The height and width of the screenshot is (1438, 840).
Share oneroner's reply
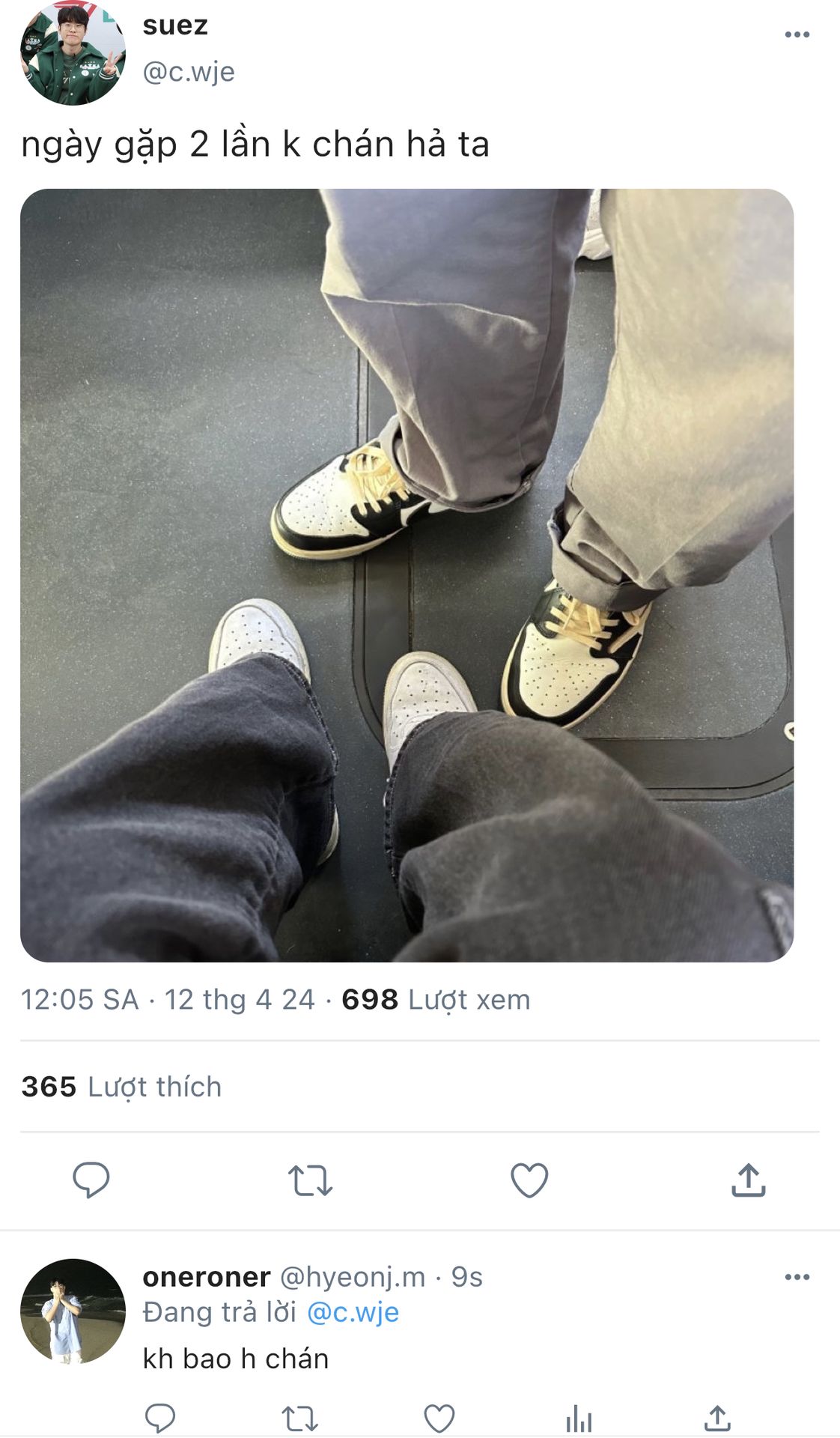[x=717, y=1417]
